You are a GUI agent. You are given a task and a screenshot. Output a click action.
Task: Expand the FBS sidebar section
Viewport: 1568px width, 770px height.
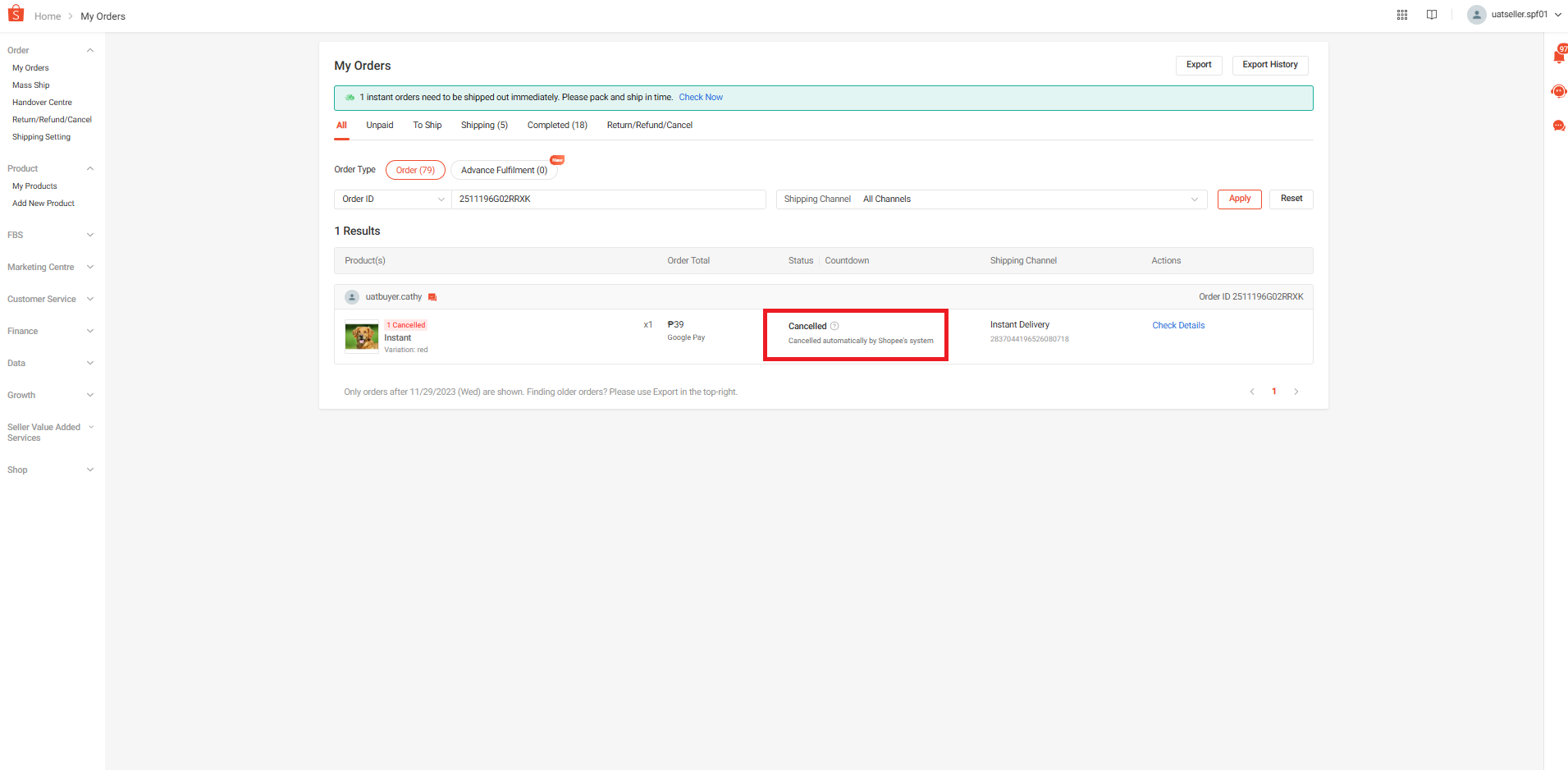point(90,236)
